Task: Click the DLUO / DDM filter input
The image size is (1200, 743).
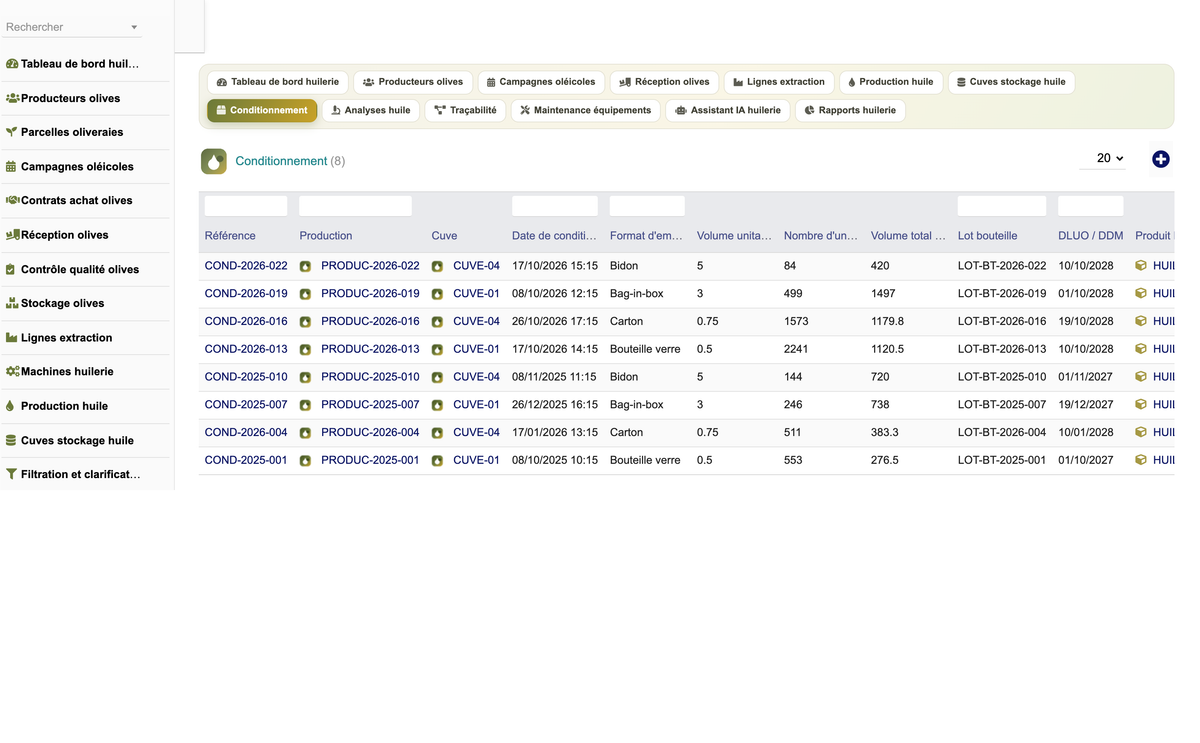Action: 1091,206
